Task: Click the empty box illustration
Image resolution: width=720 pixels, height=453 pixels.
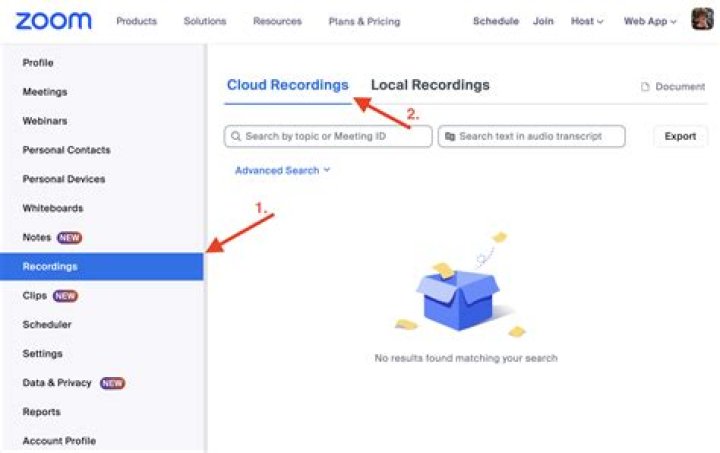Action: (457, 295)
